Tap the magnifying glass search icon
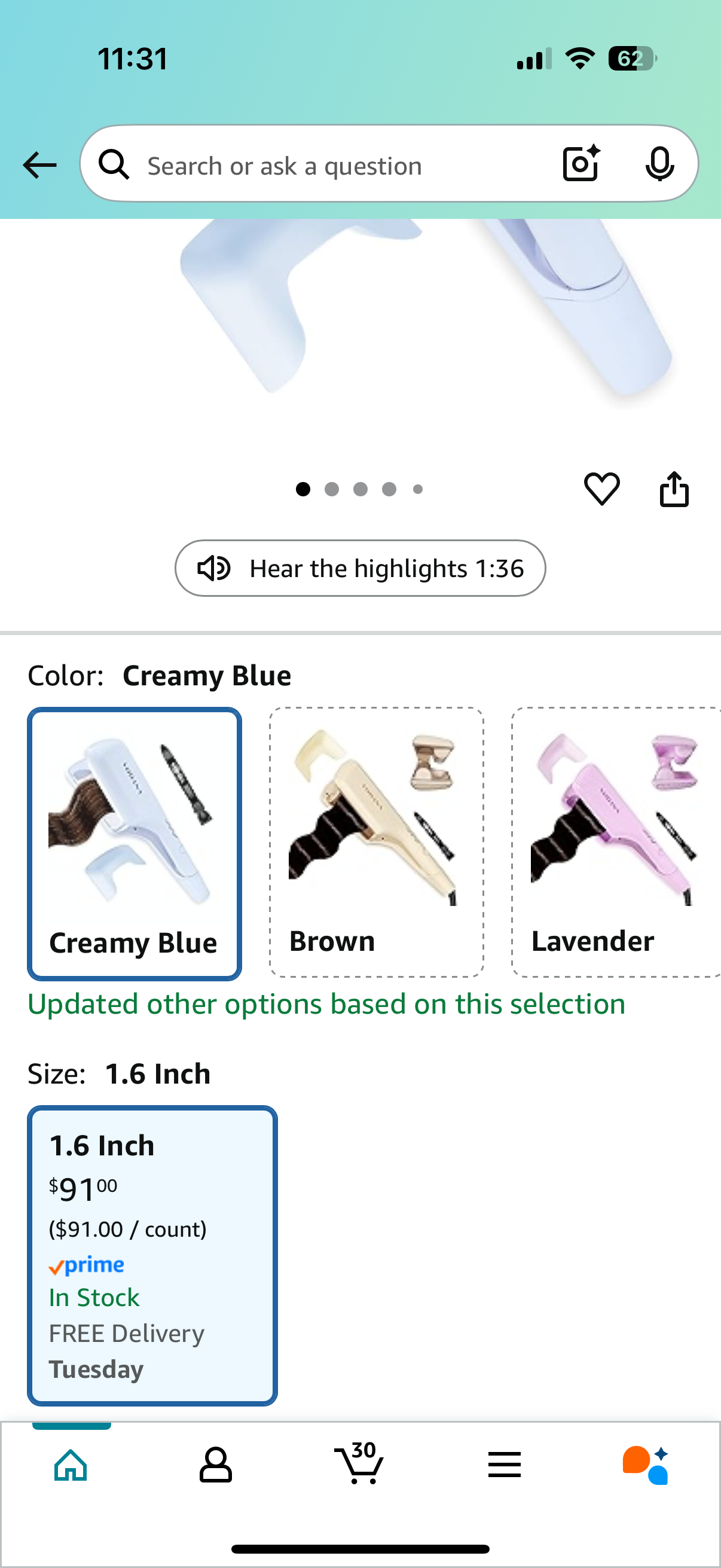Screen dimensions: 721x1568 pos(114,165)
